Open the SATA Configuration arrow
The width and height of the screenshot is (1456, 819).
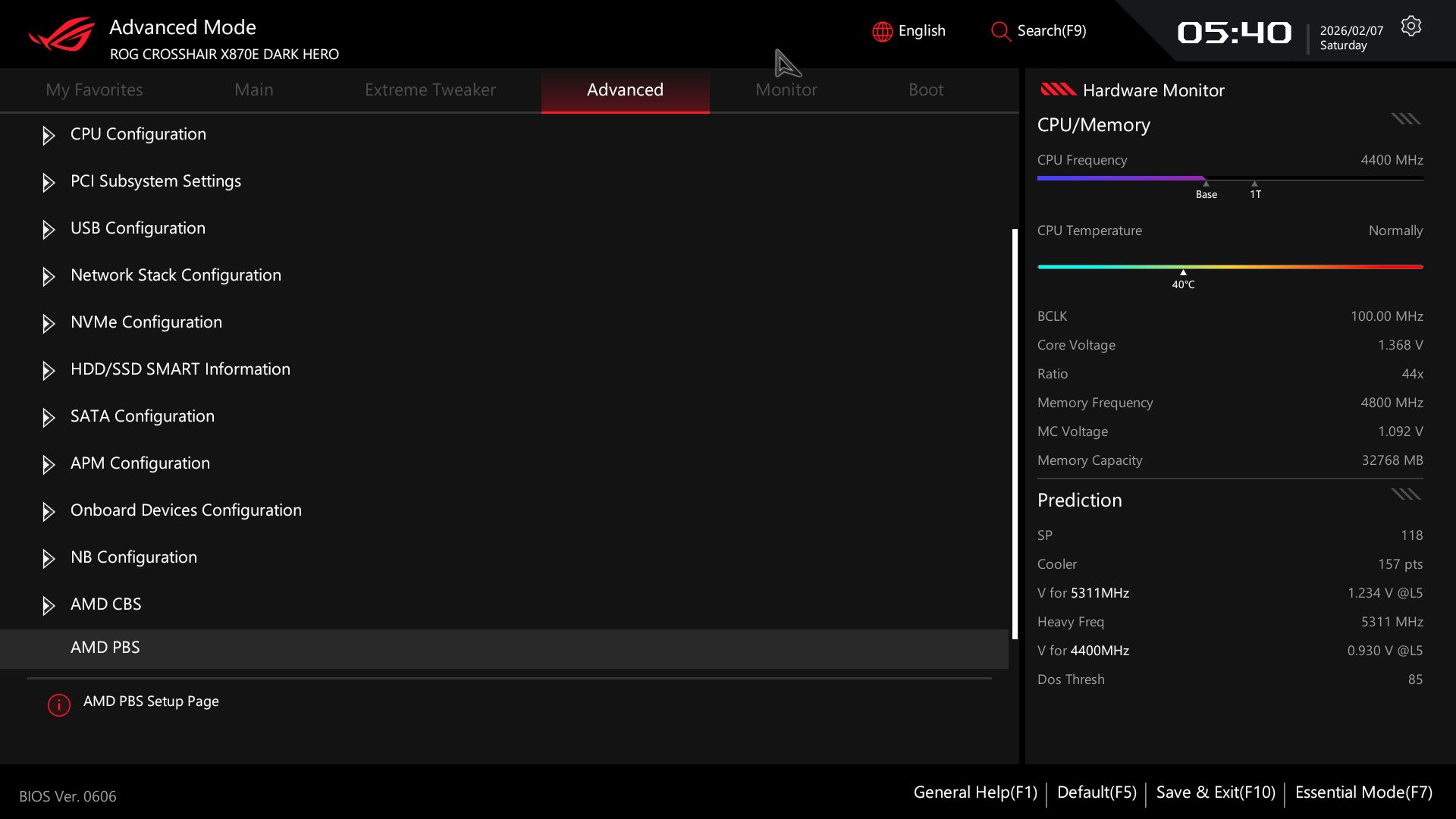coord(49,418)
